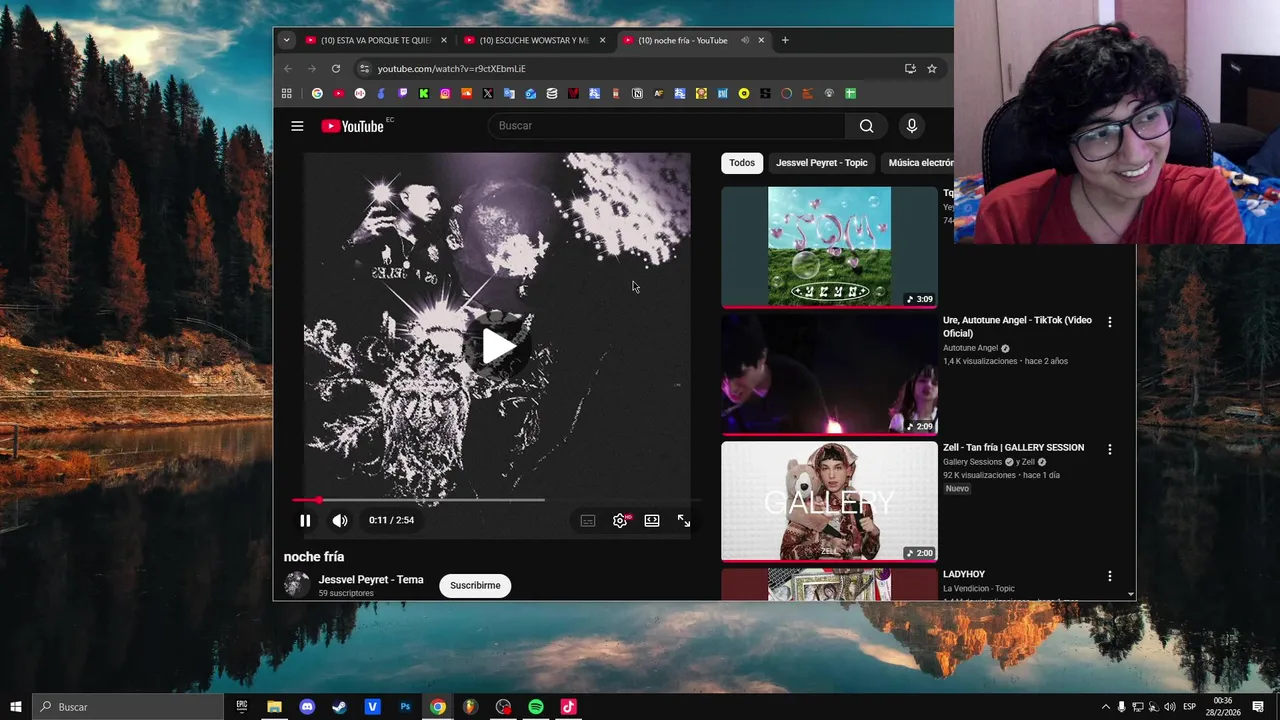Select the Música electrónica filter chip
Image resolution: width=1280 pixels, height=720 pixels.
918,163
